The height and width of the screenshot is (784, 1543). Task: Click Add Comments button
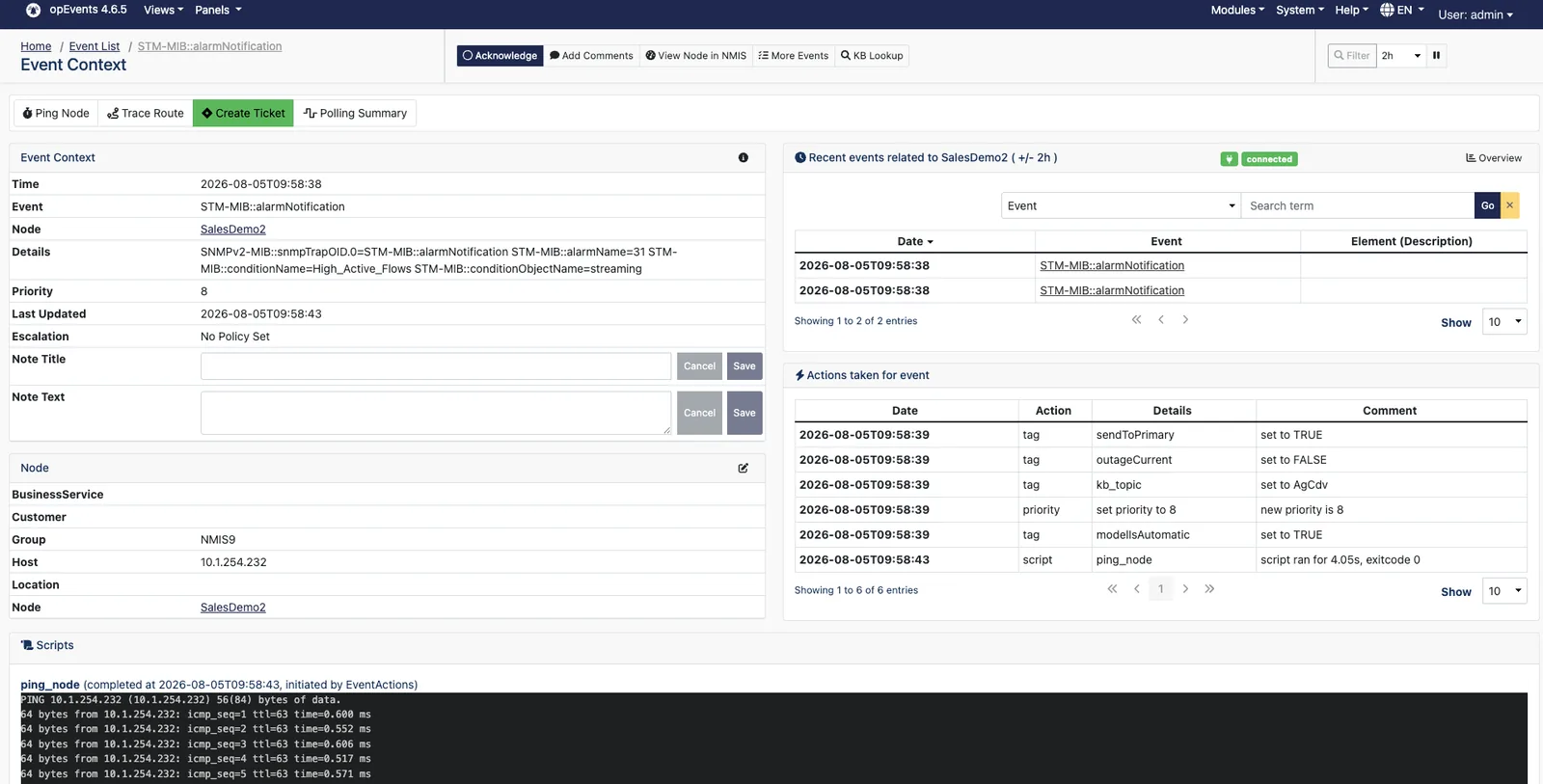tap(591, 56)
